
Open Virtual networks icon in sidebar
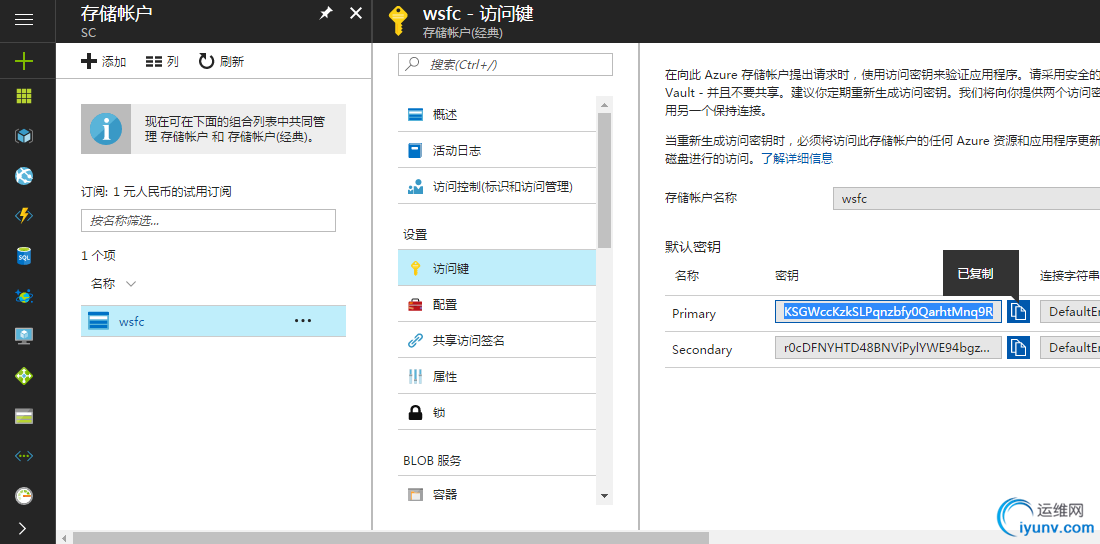24,456
